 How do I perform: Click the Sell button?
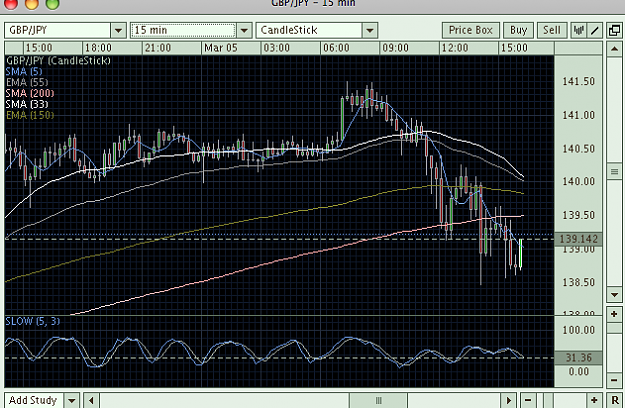coord(552,30)
